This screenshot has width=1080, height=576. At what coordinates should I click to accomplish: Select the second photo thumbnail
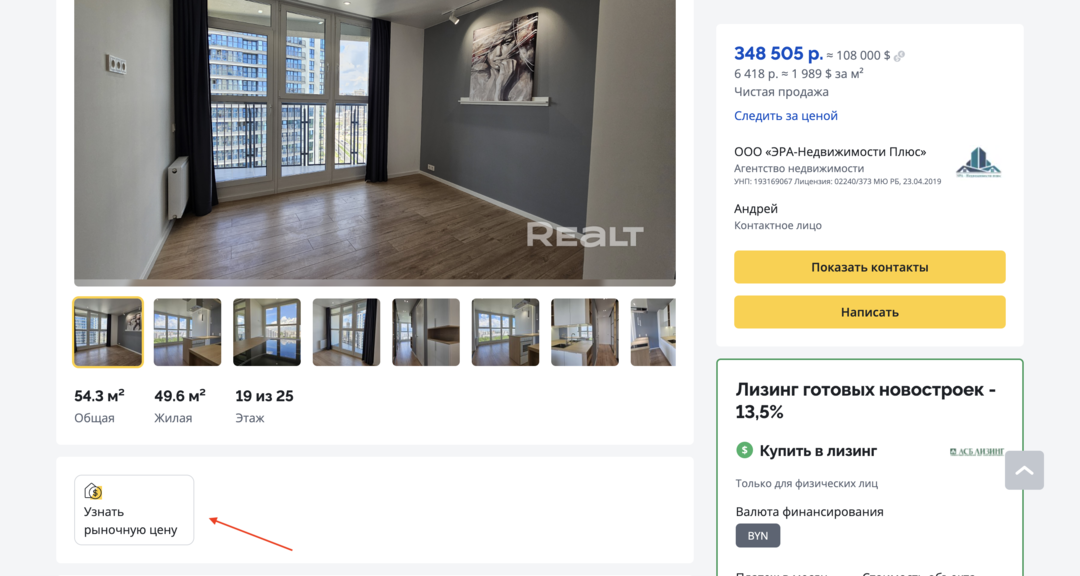pos(187,332)
